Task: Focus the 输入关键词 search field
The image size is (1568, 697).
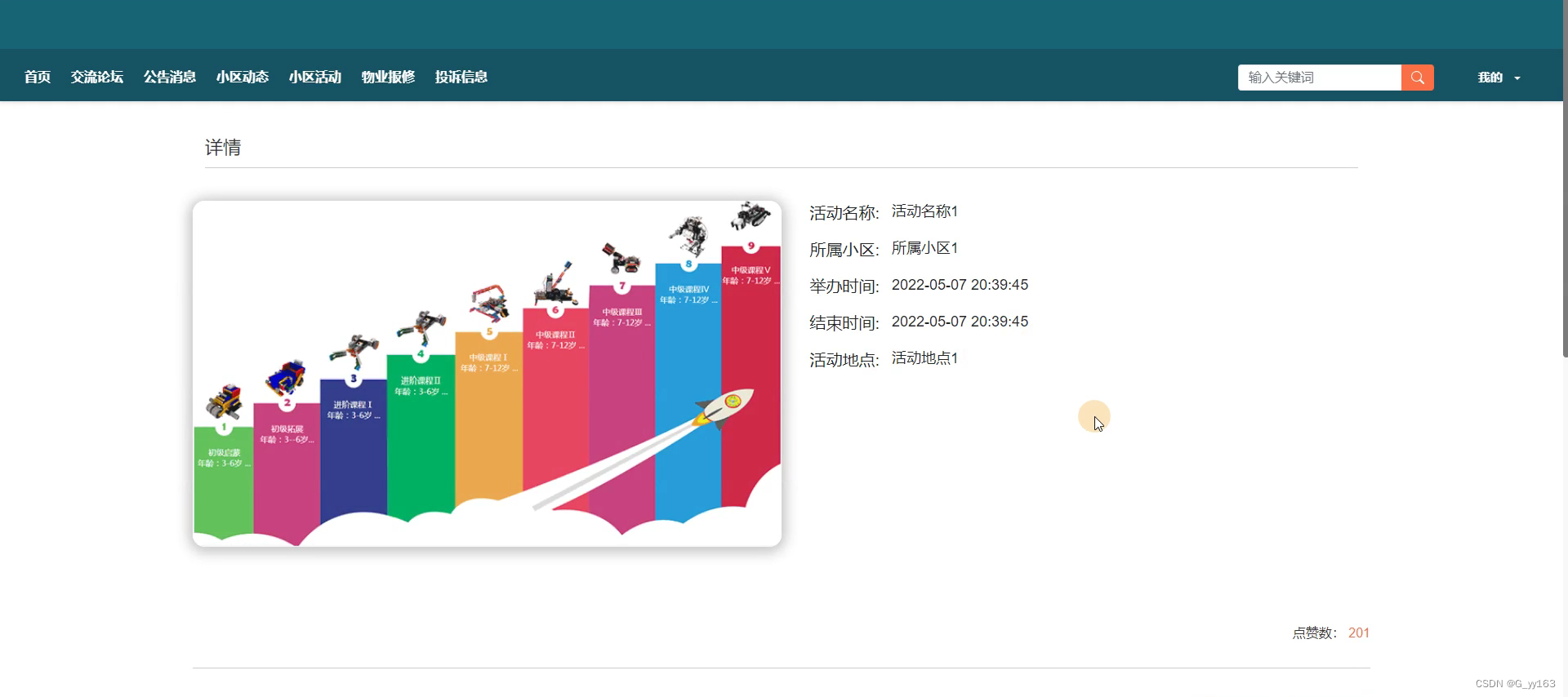Action: [x=1320, y=78]
